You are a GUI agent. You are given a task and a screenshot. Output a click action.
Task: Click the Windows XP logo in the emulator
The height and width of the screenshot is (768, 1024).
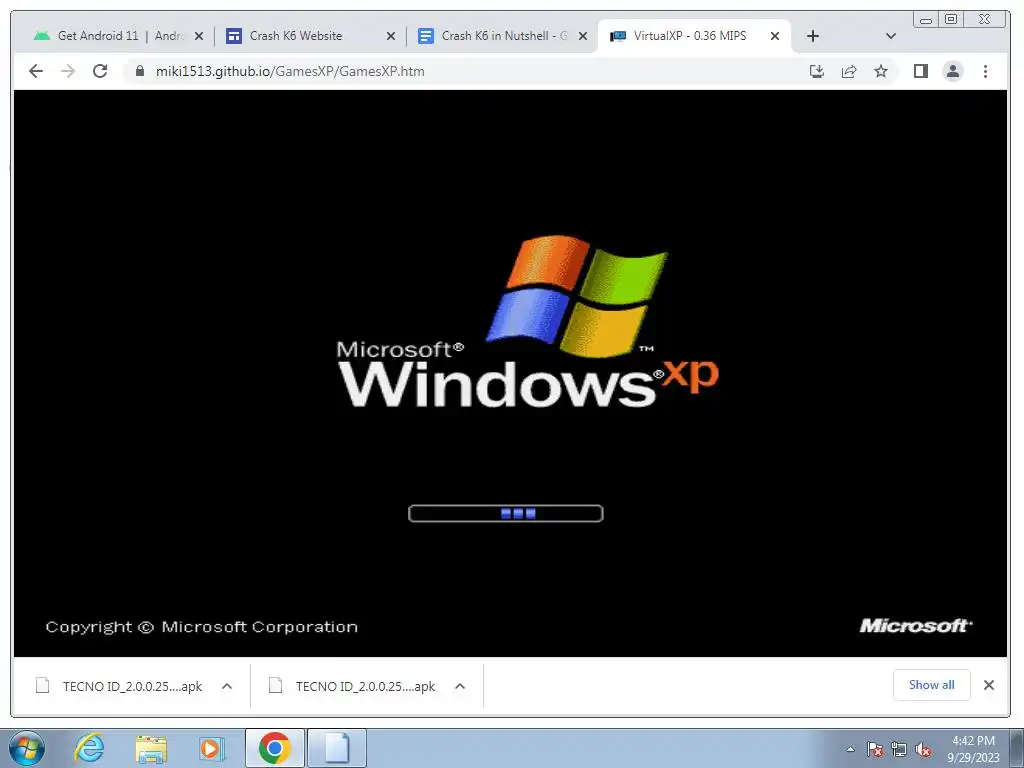pos(528,323)
